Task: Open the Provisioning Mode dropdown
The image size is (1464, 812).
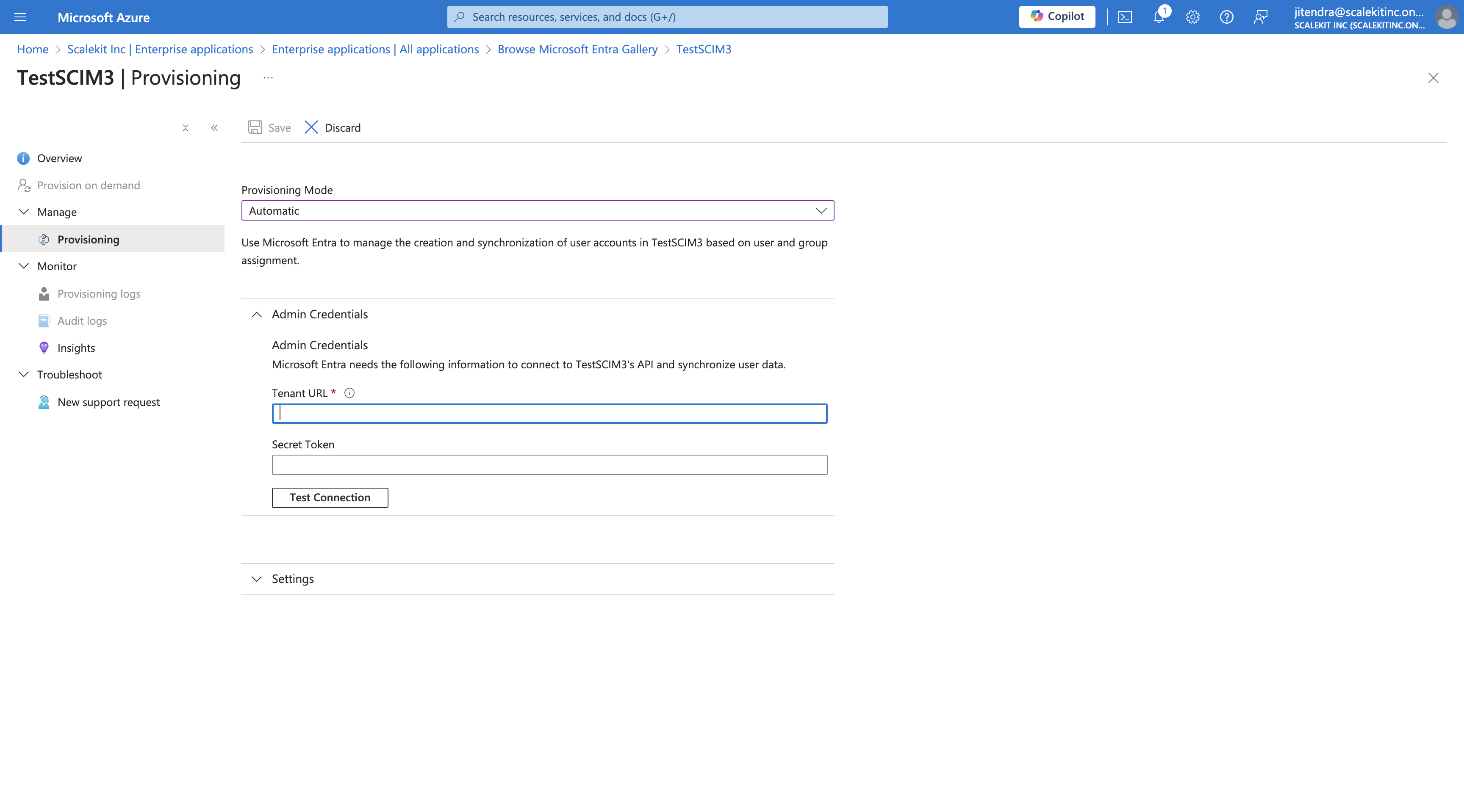Action: point(538,210)
